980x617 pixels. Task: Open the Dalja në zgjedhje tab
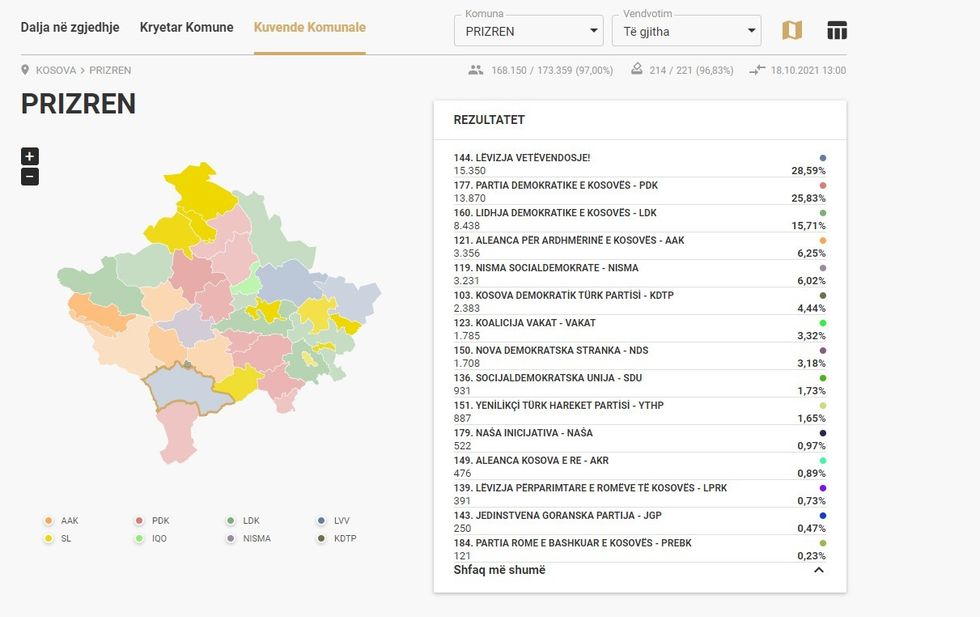tap(70, 27)
